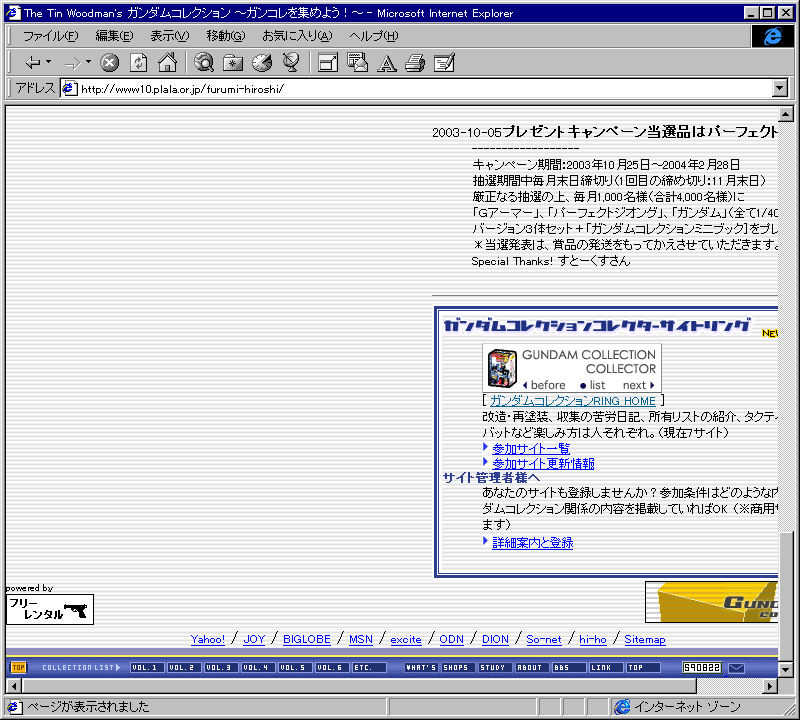Follow the So-net link
Viewport: 800px width, 720px height.
point(544,639)
